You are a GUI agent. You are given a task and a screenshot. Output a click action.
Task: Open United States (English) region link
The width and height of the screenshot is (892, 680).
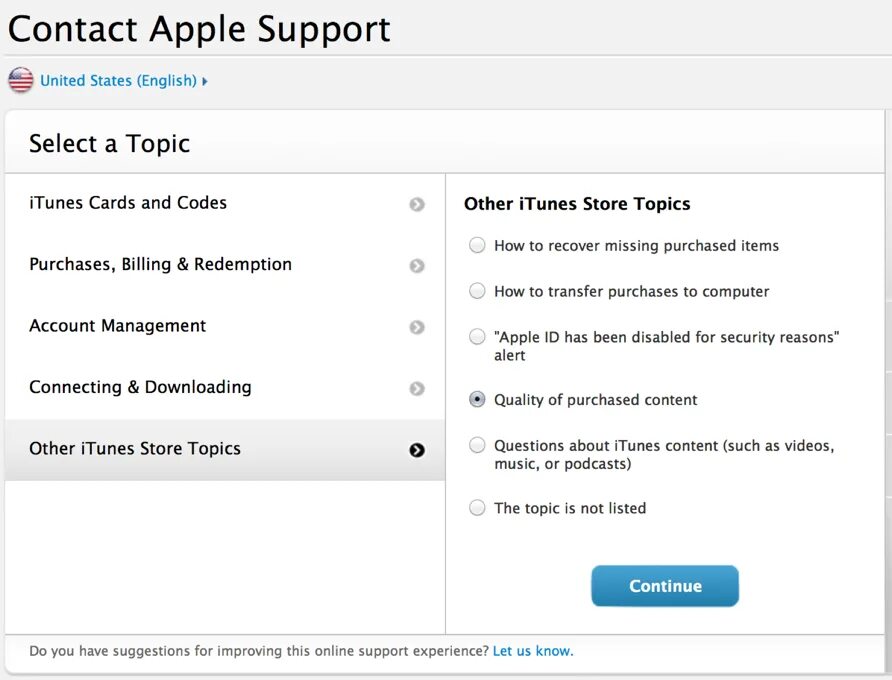tap(118, 81)
